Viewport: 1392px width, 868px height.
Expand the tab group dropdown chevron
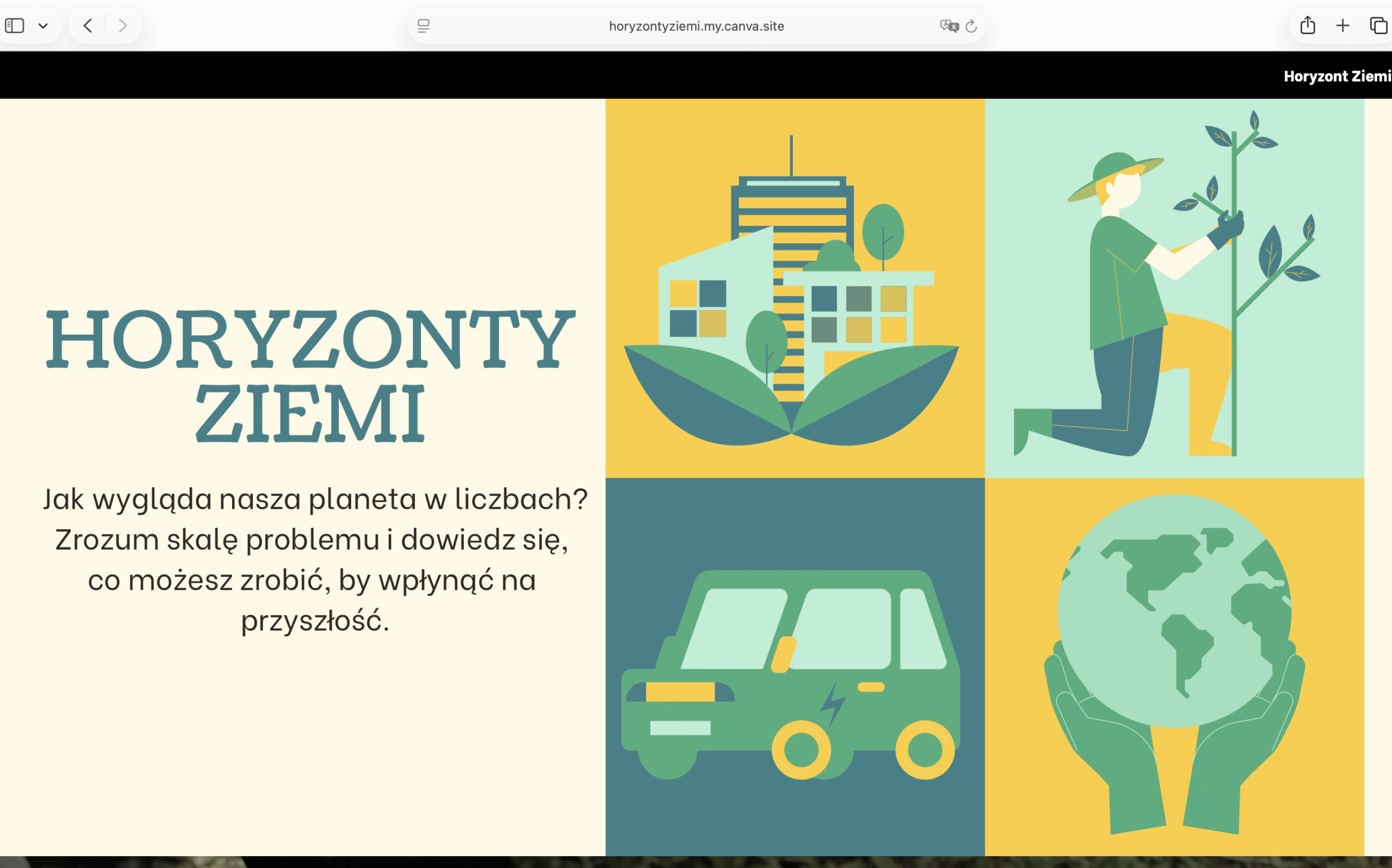click(43, 26)
